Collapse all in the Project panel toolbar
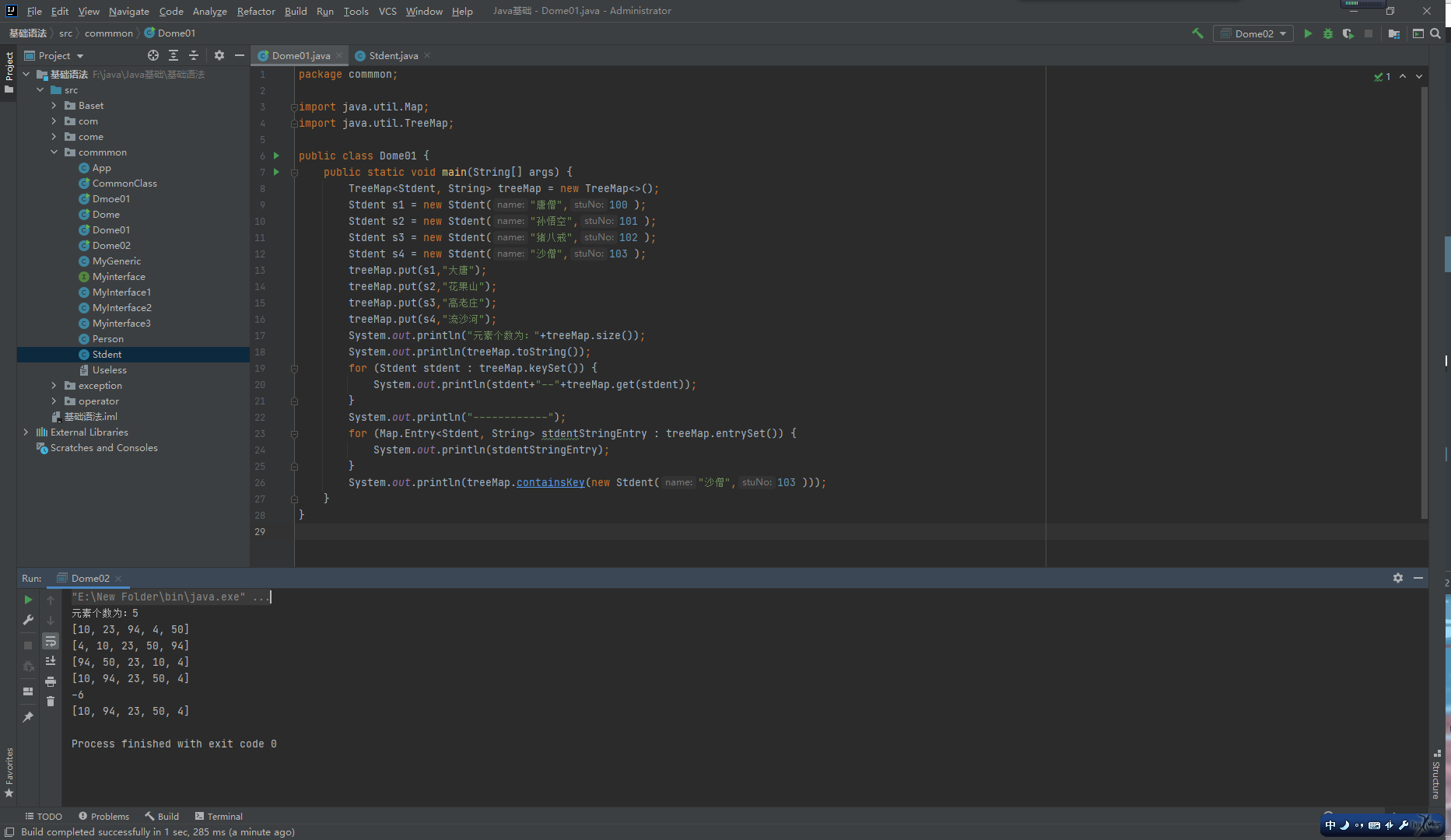The height and width of the screenshot is (840, 1451). tap(194, 55)
